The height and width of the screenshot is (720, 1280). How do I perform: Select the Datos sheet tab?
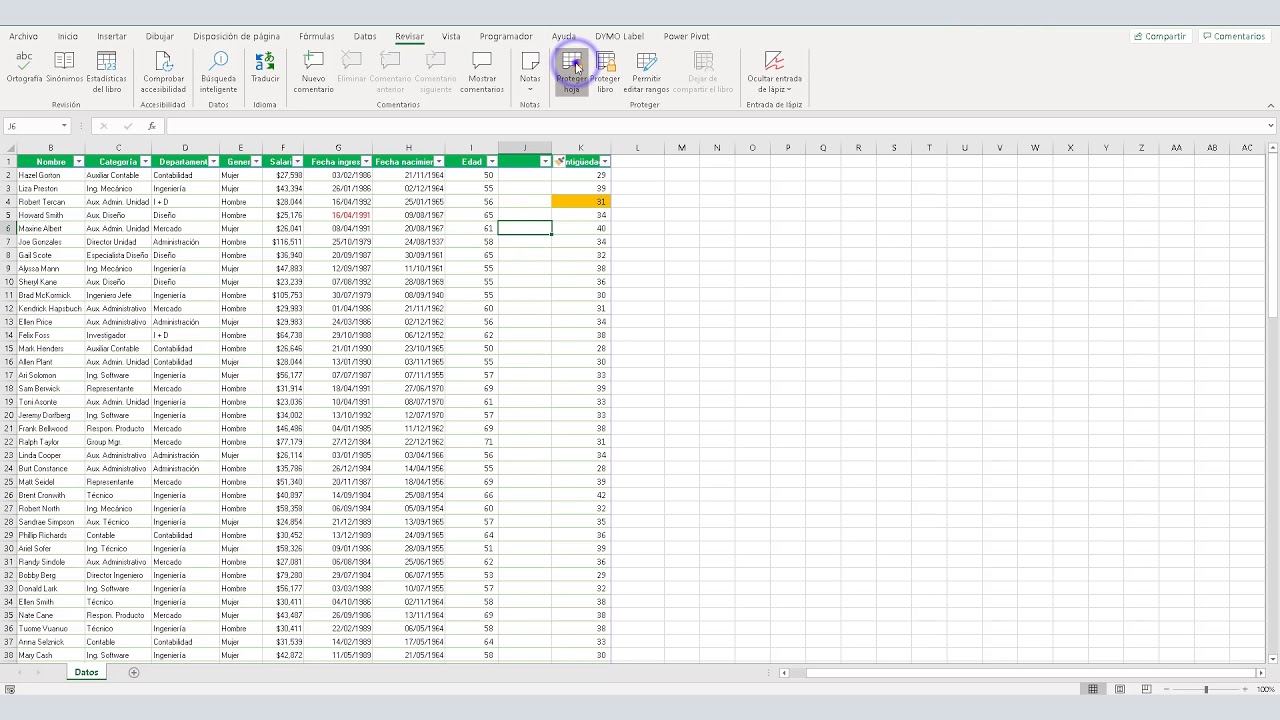pyautogui.click(x=87, y=673)
